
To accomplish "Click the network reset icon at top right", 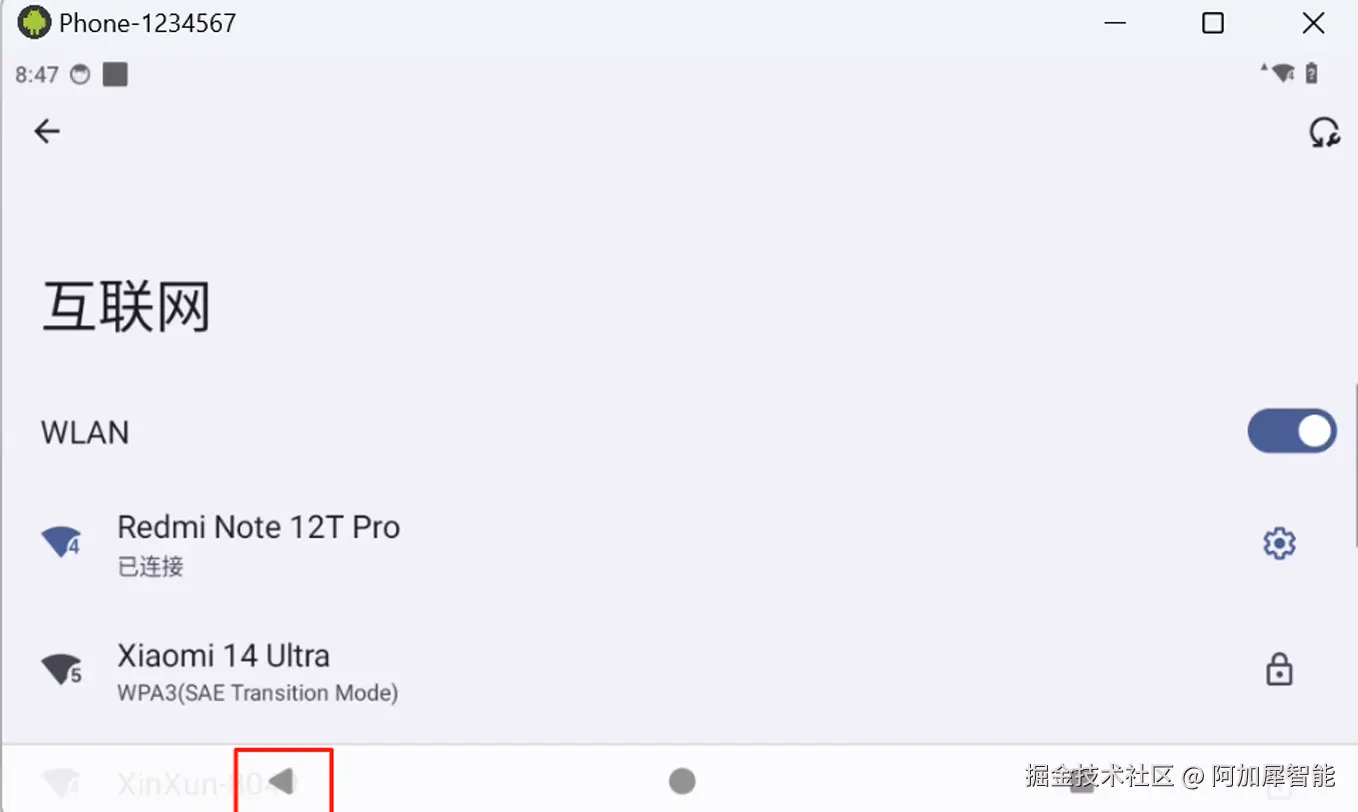I will click(1324, 132).
